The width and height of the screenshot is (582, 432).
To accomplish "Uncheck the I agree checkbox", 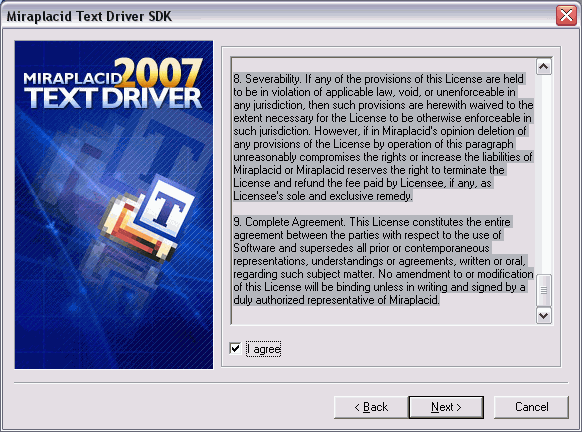I will coord(235,348).
